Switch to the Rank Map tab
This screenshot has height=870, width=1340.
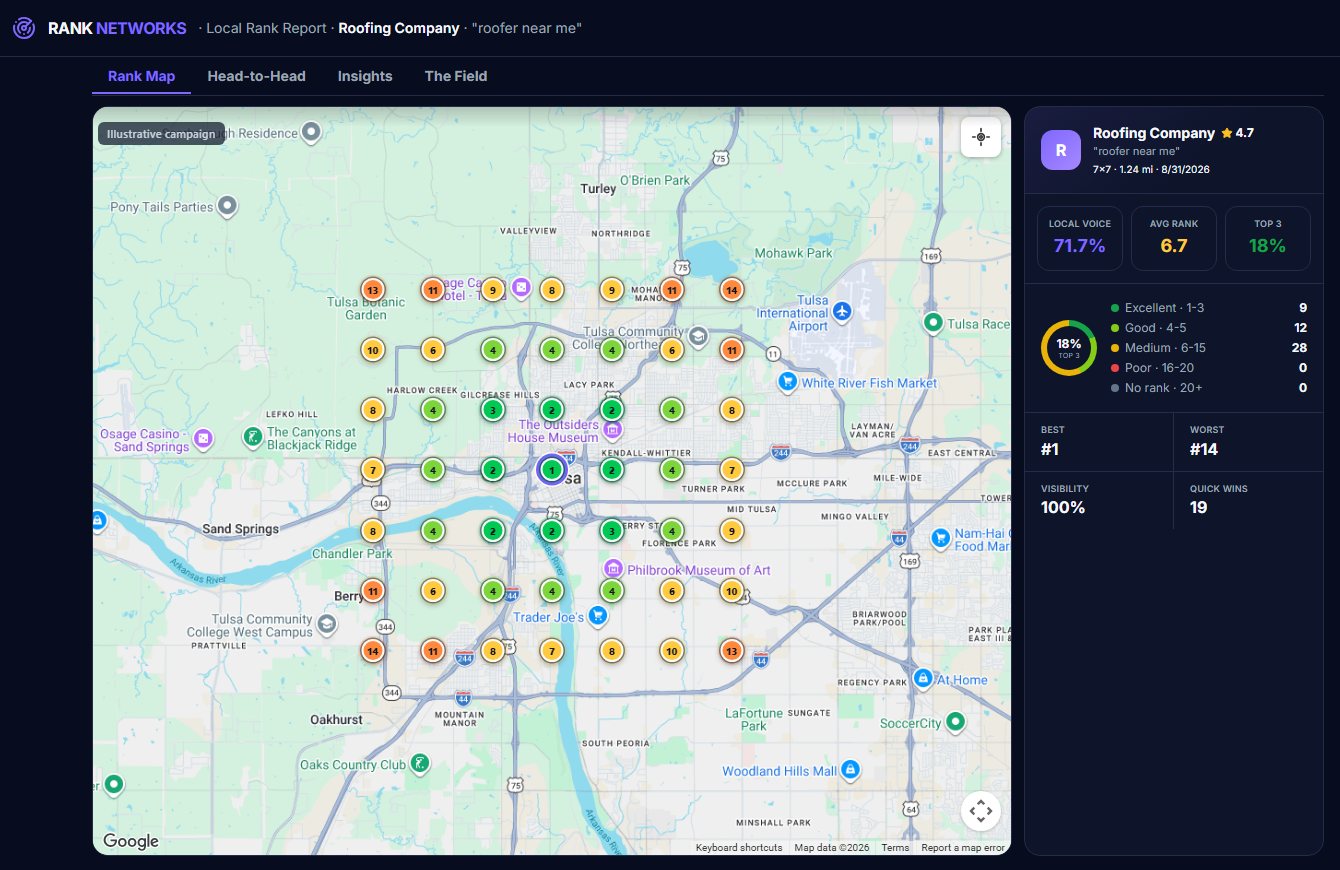141,76
